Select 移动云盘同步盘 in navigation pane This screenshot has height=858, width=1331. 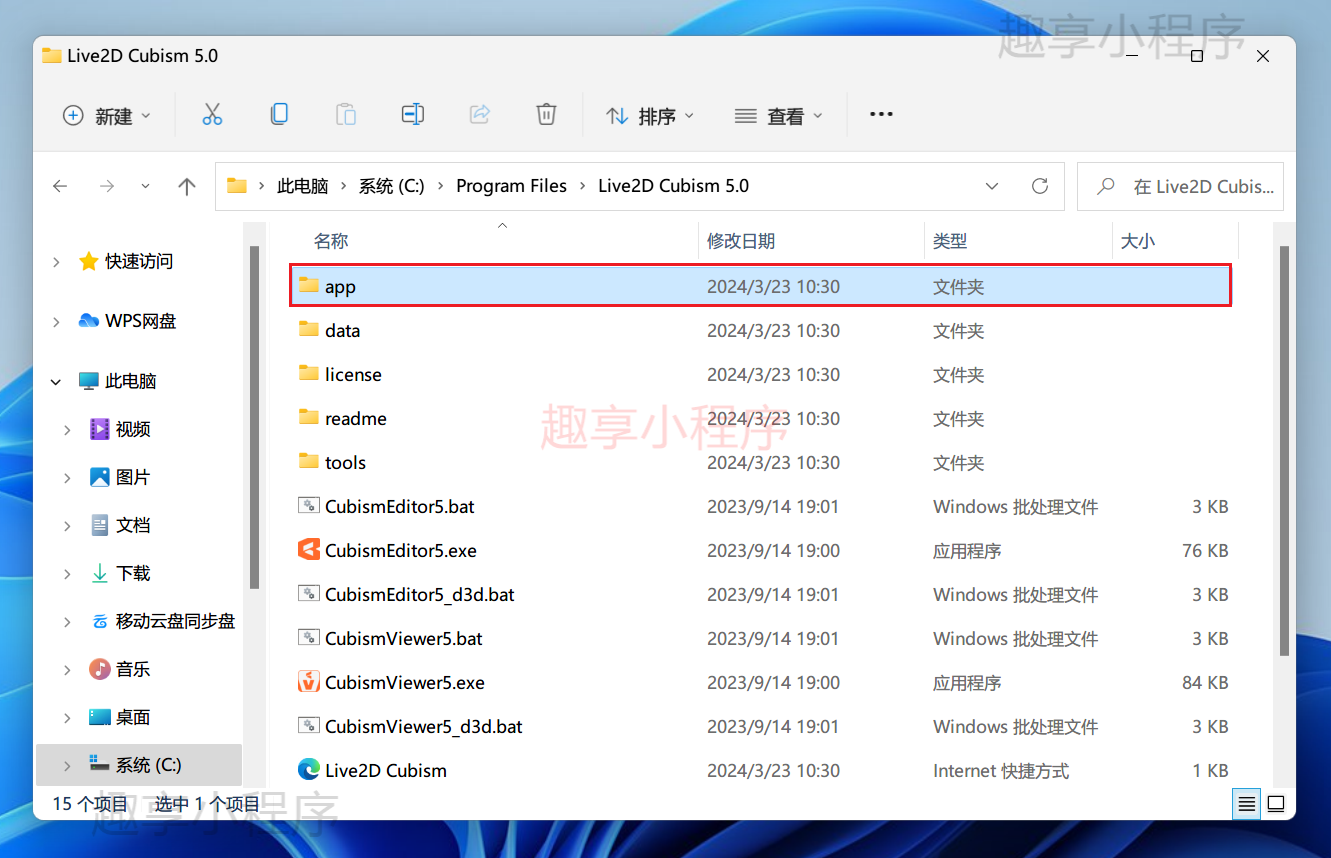pyautogui.click(x=175, y=621)
